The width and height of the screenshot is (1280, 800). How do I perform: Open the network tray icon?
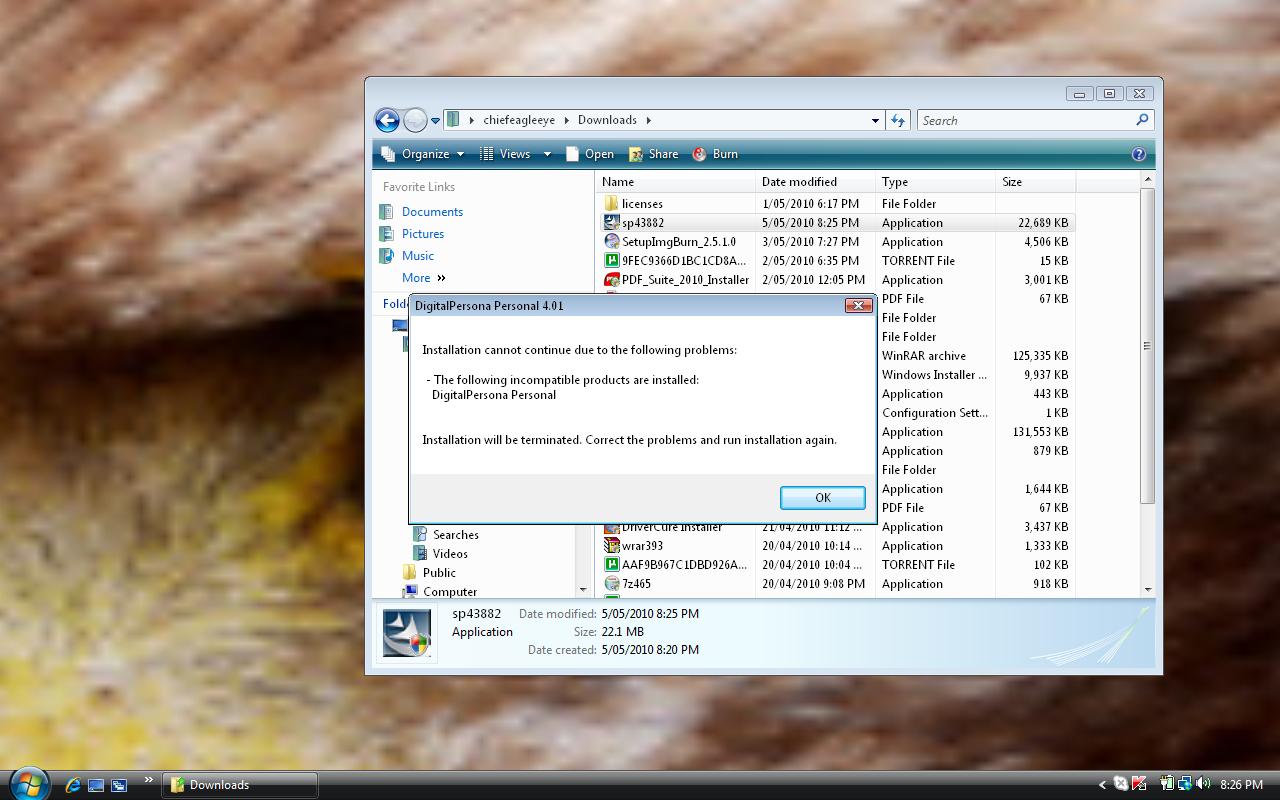(1184, 784)
